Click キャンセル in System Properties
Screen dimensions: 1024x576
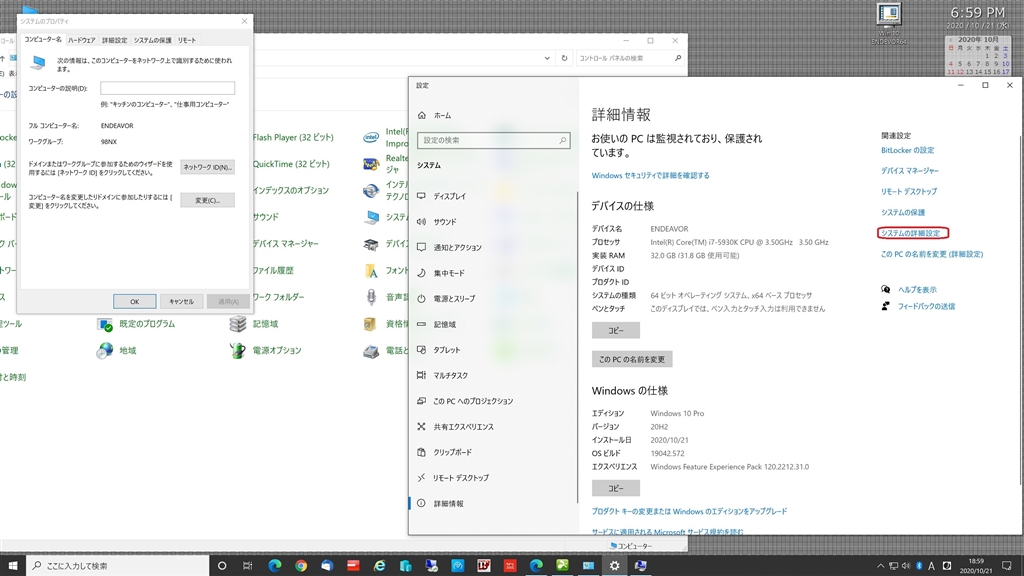(x=182, y=302)
